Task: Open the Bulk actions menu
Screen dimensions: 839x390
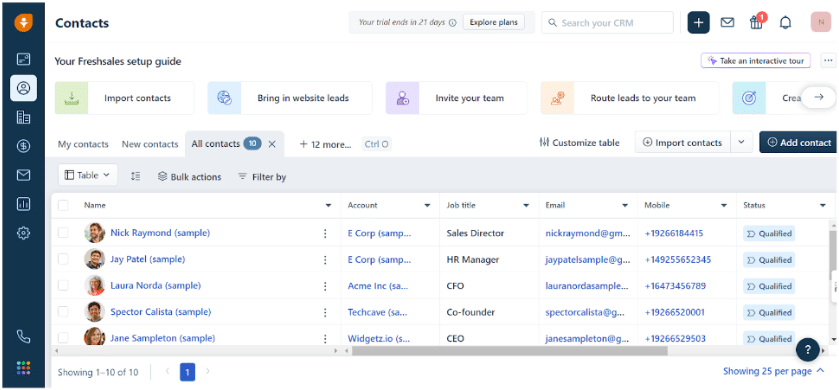Action: click(x=189, y=177)
